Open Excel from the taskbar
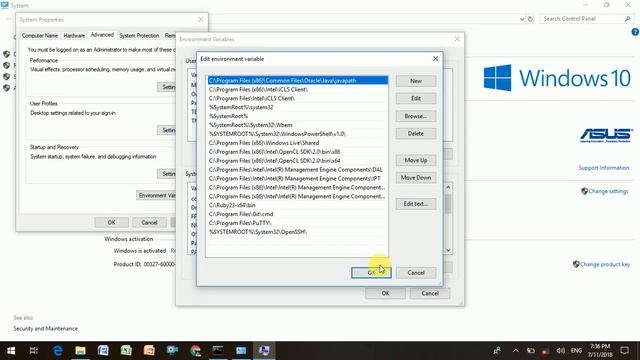This screenshot has height=360, width=640. [x=126, y=351]
